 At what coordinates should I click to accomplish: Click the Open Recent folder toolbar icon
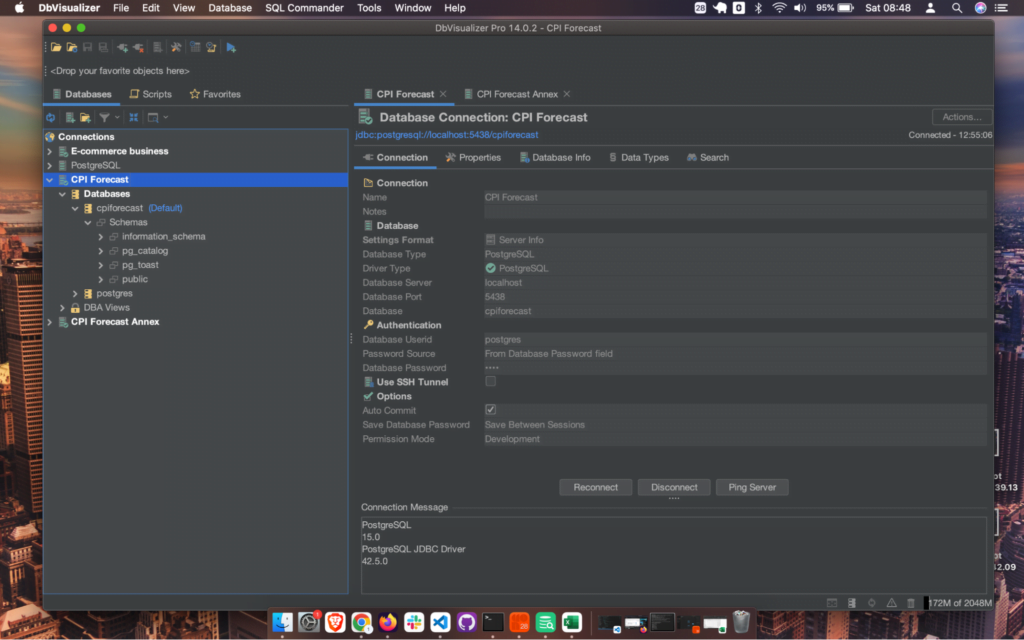(x=72, y=47)
